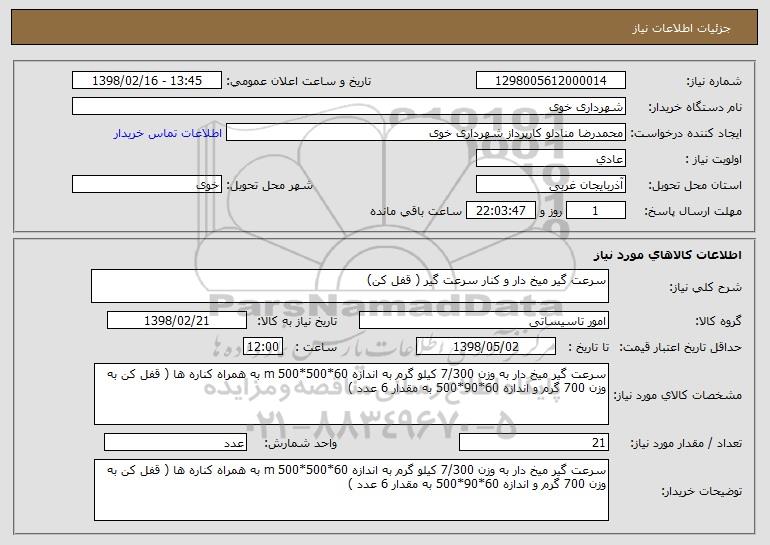Screen dimensions: 770x545
Task: Select the label شهر محل تحویل
Action: click(x=269, y=186)
